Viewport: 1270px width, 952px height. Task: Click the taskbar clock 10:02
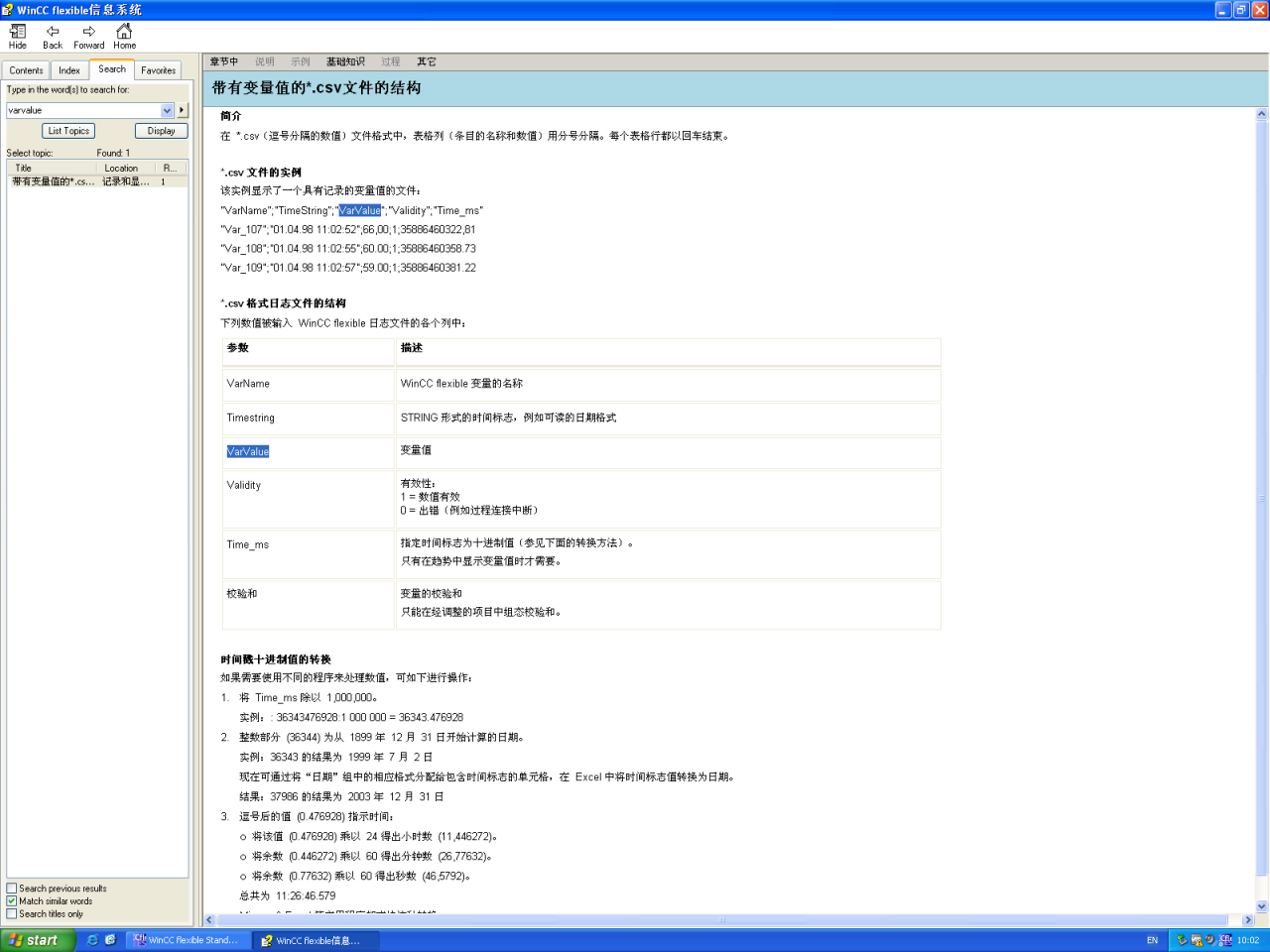[1248, 940]
